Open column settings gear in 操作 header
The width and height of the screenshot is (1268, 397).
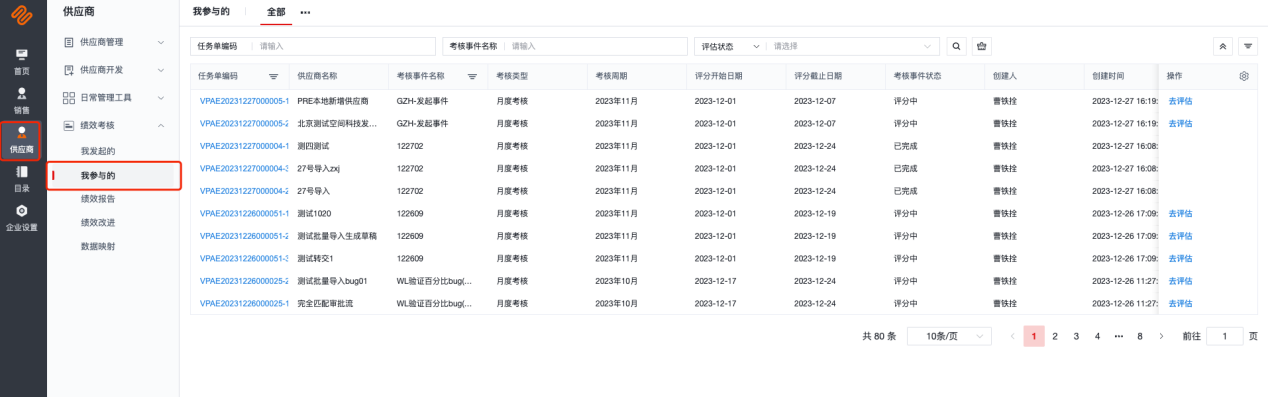point(1244,76)
